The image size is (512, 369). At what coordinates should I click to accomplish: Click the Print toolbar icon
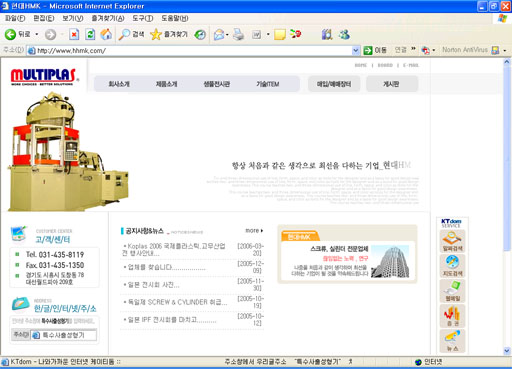(238, 34)
